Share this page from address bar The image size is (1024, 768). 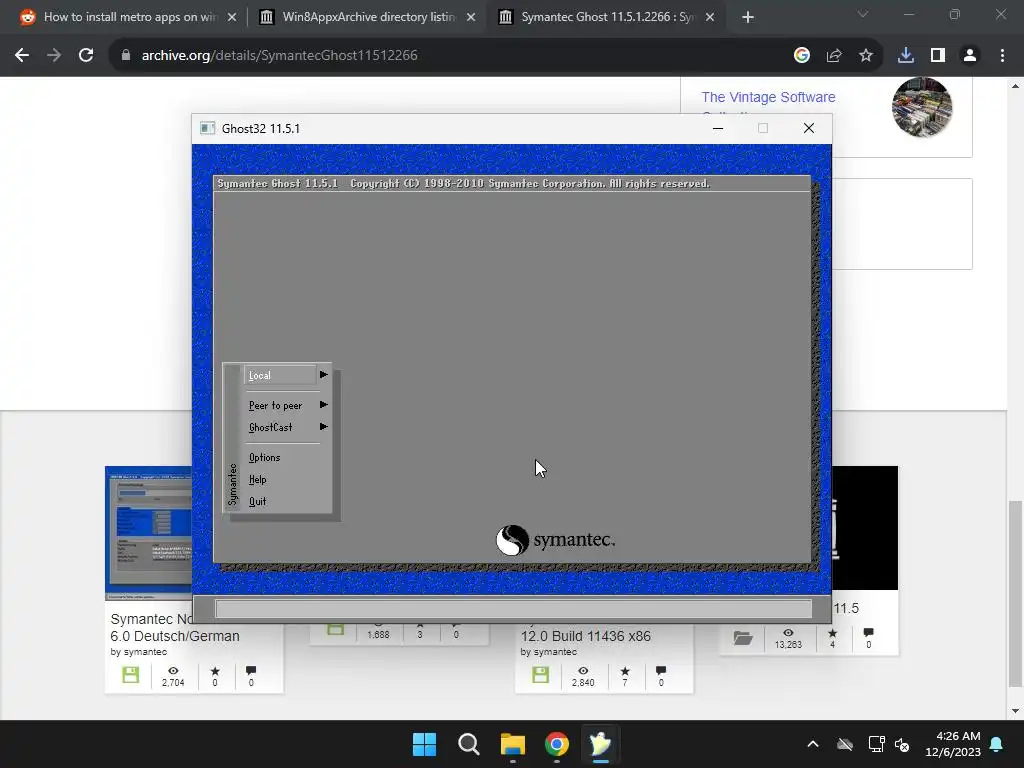834,56
